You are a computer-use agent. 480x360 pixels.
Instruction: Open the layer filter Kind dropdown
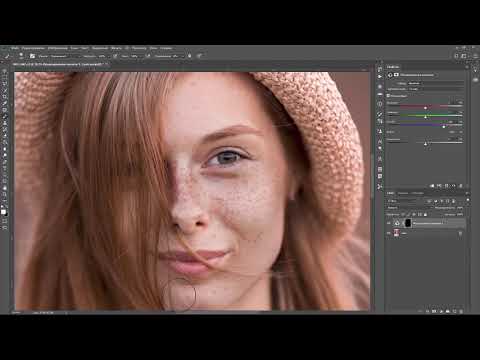[401, 201]
